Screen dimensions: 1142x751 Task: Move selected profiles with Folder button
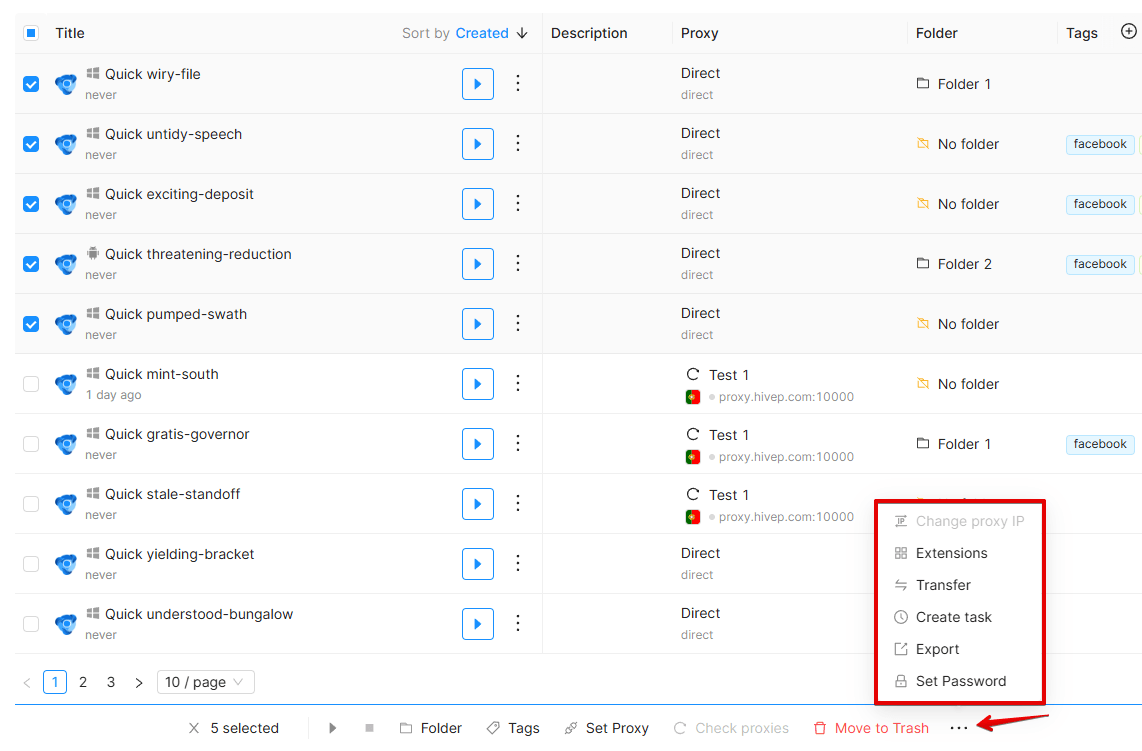[430, 728]
